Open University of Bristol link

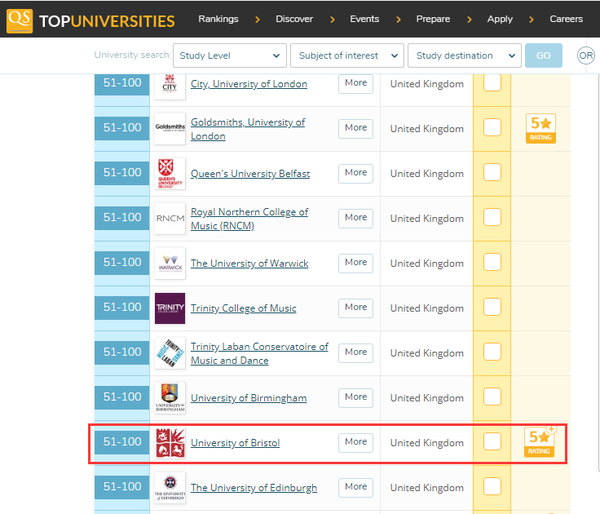235,443
